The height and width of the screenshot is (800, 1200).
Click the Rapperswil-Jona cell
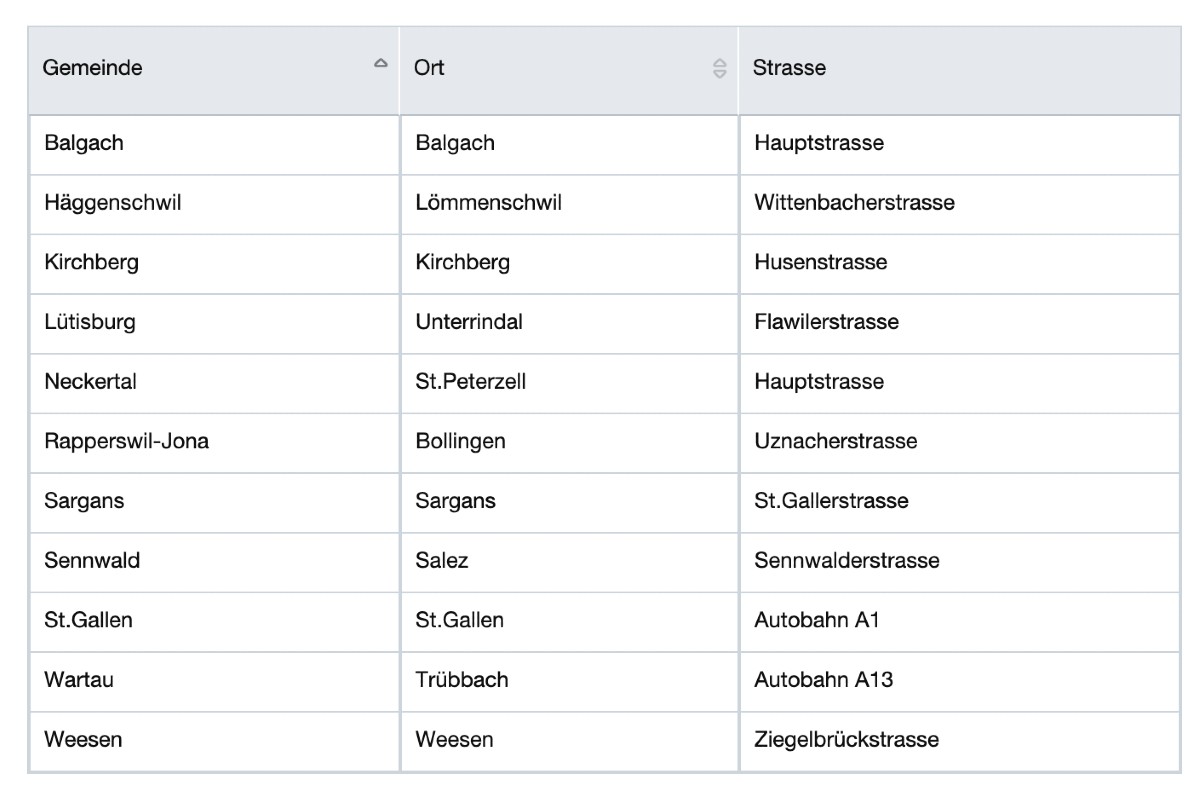(127, 441)
